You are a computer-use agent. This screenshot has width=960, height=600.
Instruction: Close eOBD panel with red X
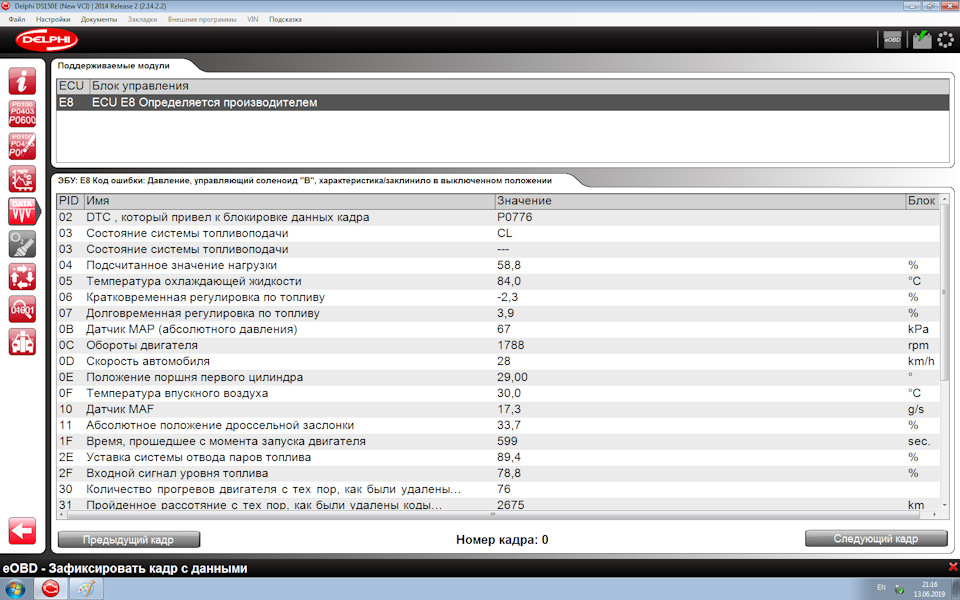click(x=953, y=567)
